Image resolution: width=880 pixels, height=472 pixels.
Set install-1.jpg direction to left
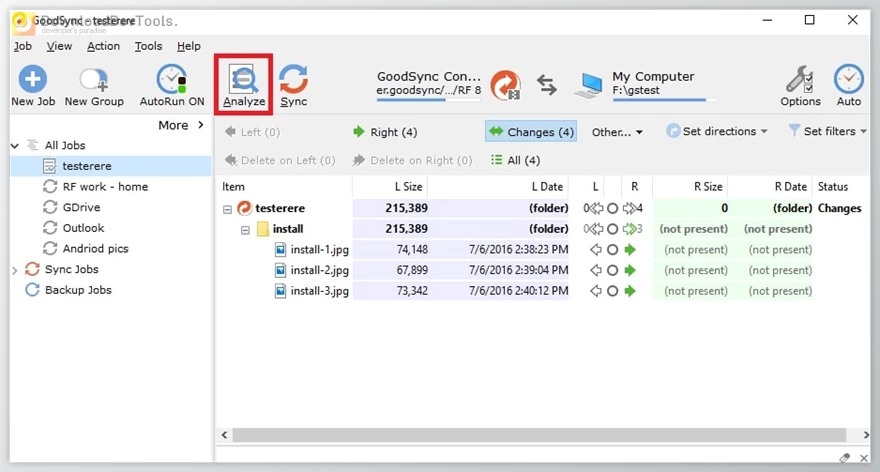[595, 250]
